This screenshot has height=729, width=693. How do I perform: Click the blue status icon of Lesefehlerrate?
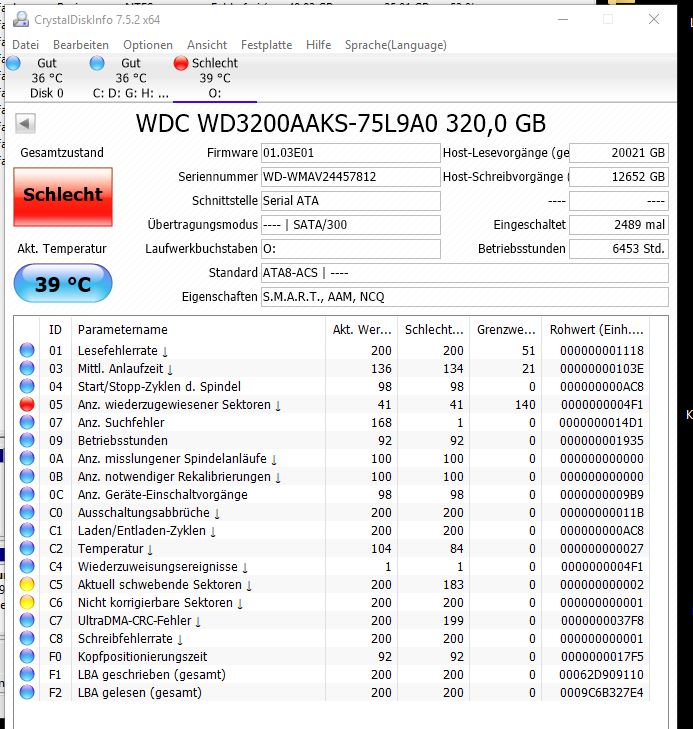(x=27, y=350)
